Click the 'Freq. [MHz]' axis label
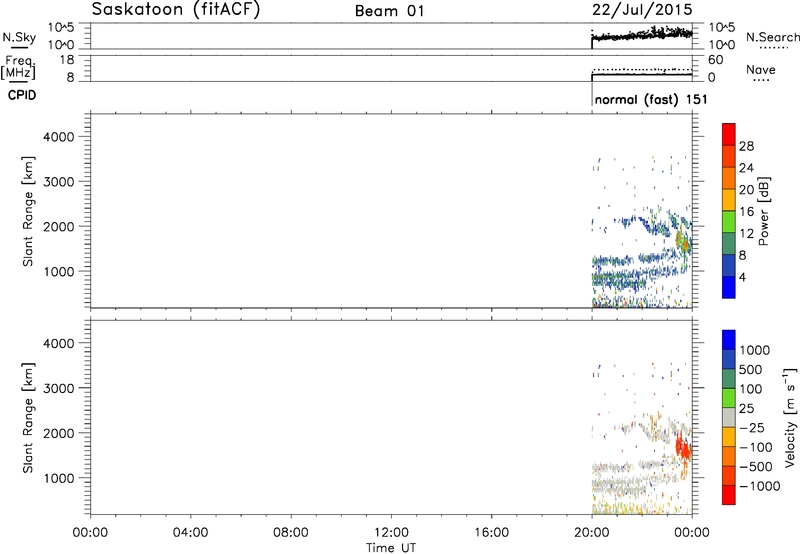Image resolution: width=800 pixels, height=554 pixels. tap(19, 67)
